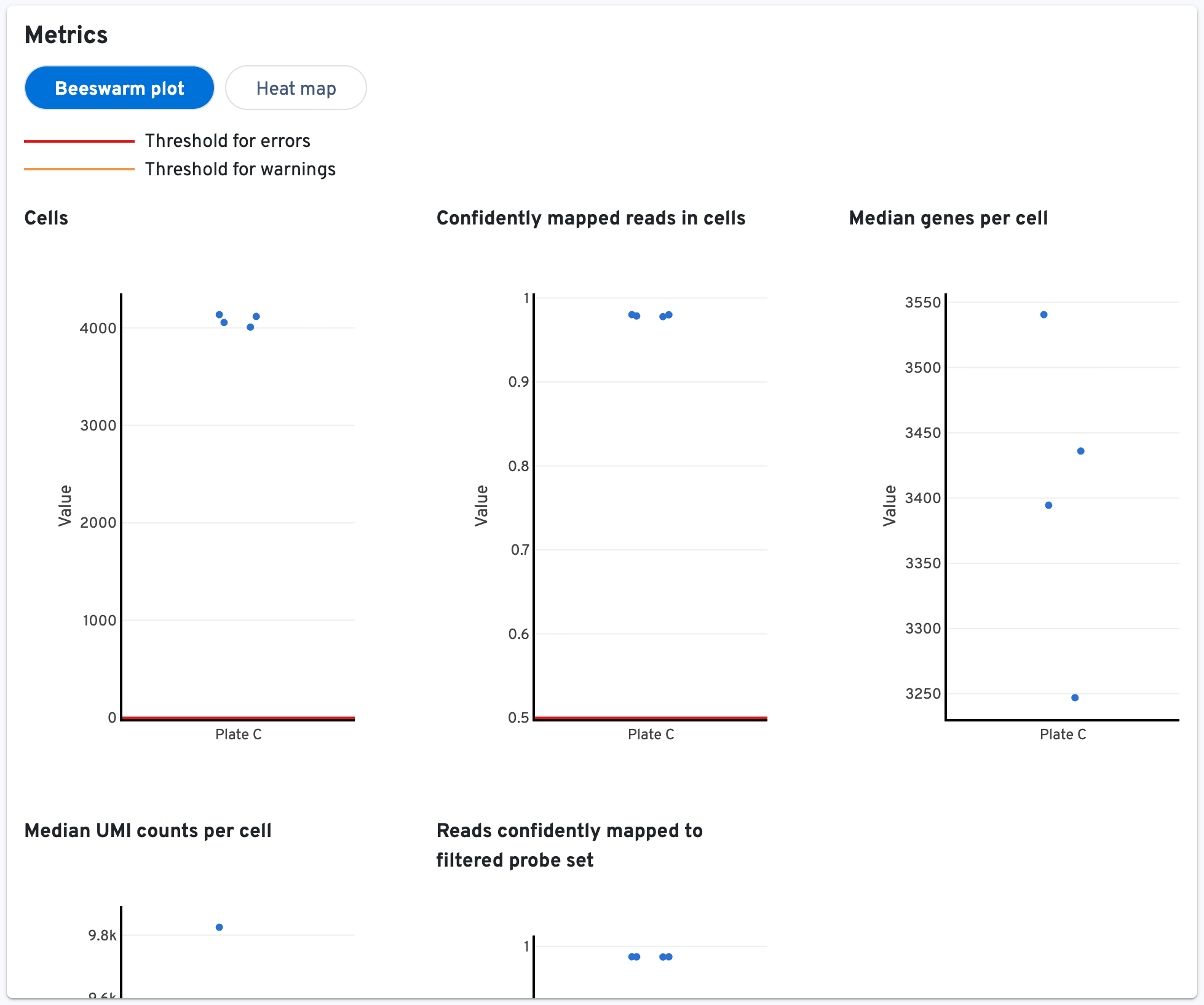
Task: Click the red error threshold legend line
Action: 79,141
